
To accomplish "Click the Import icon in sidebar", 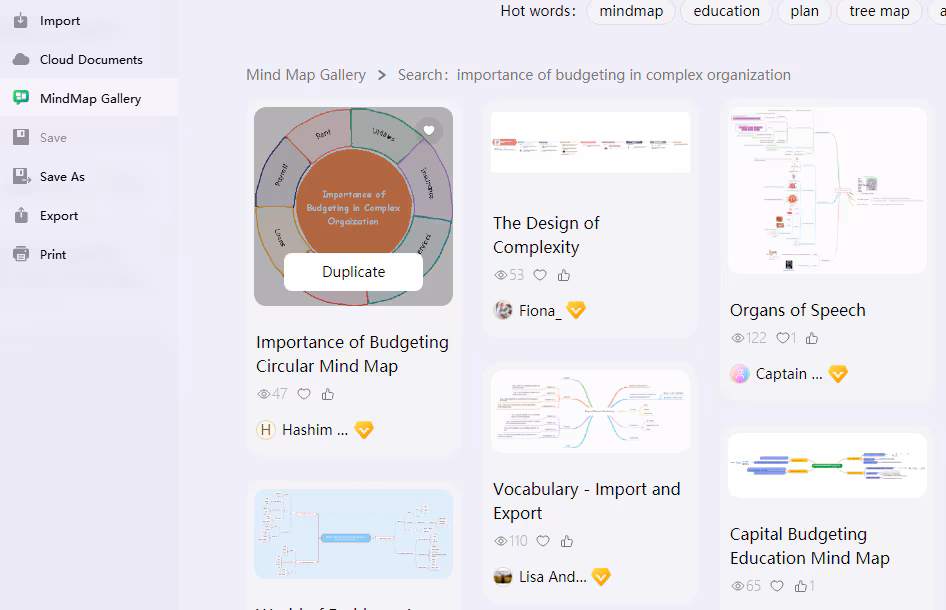I will tap(21, 20).
